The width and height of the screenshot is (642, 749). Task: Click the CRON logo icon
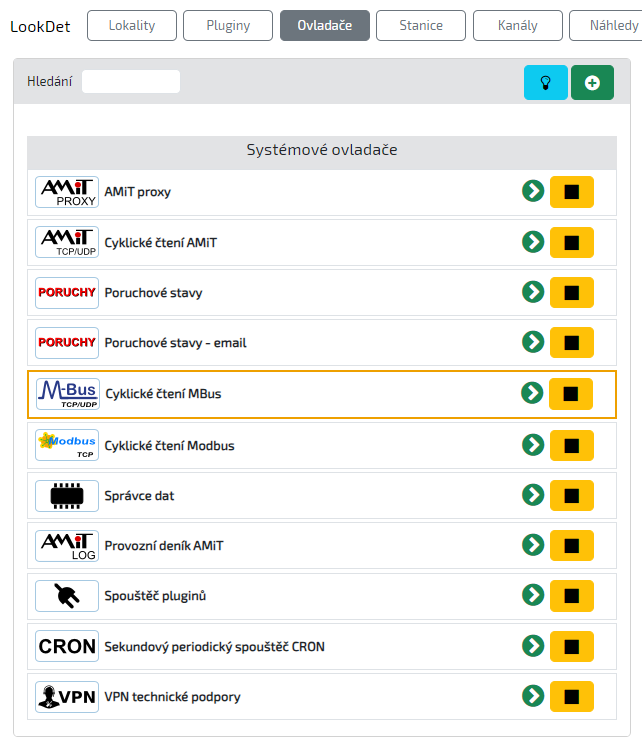click(x=67, y=647)
